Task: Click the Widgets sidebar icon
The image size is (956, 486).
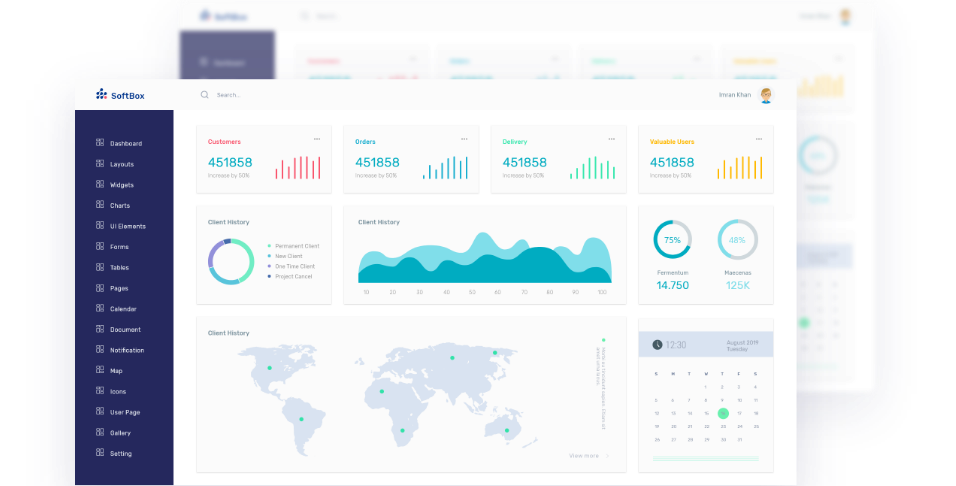Action: coord(100,185)
